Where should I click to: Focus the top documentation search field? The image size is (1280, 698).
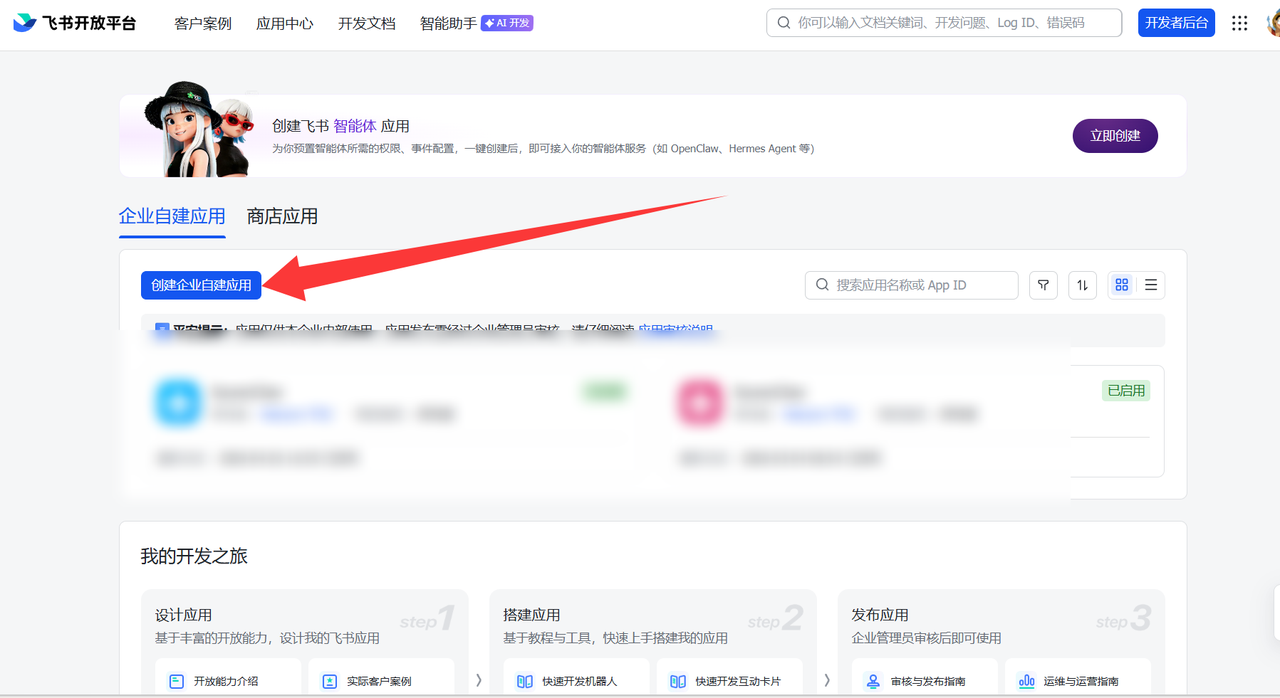[944, 23]
